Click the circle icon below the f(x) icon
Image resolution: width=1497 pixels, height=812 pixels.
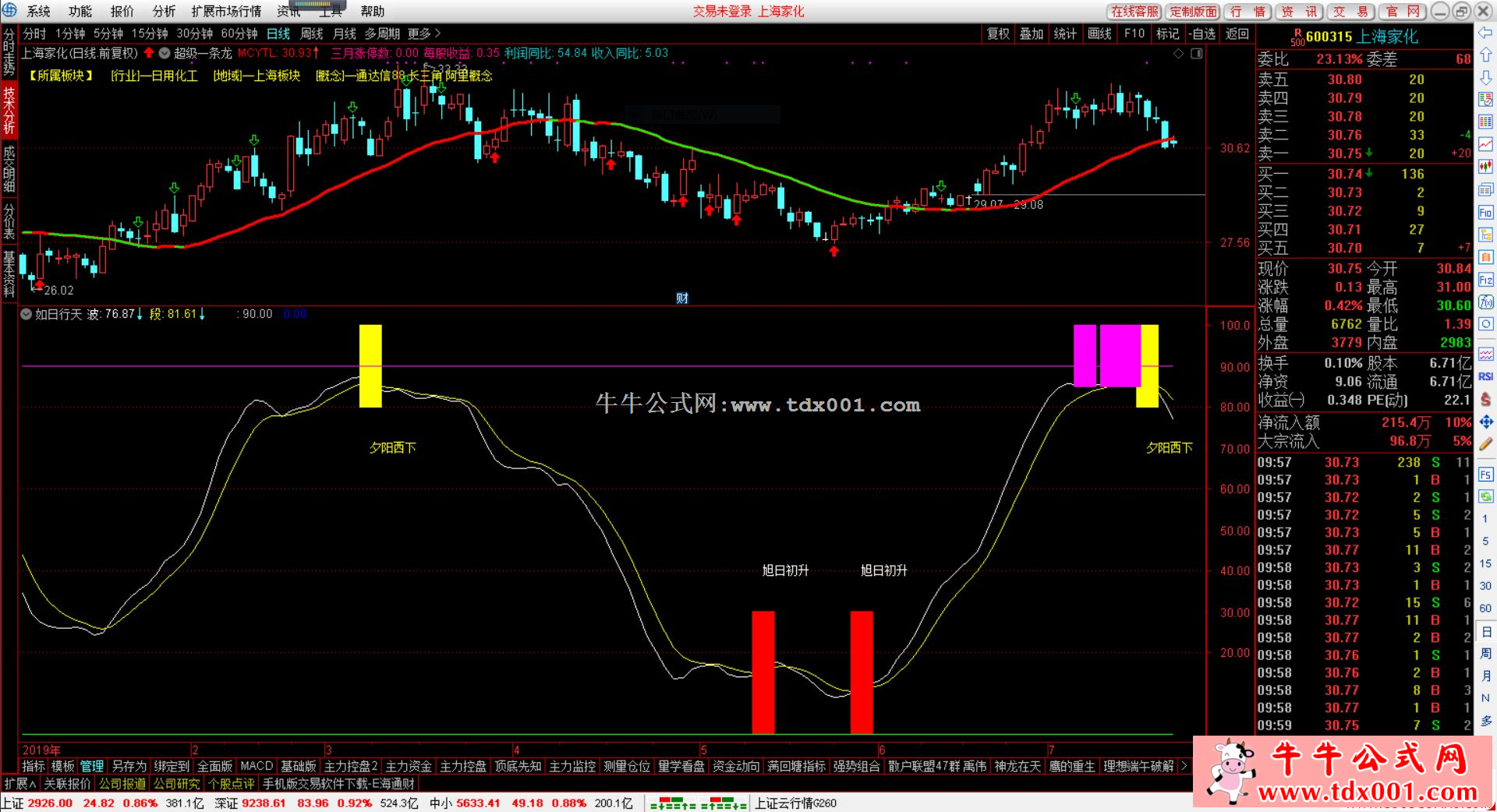tap(1485, 323)
